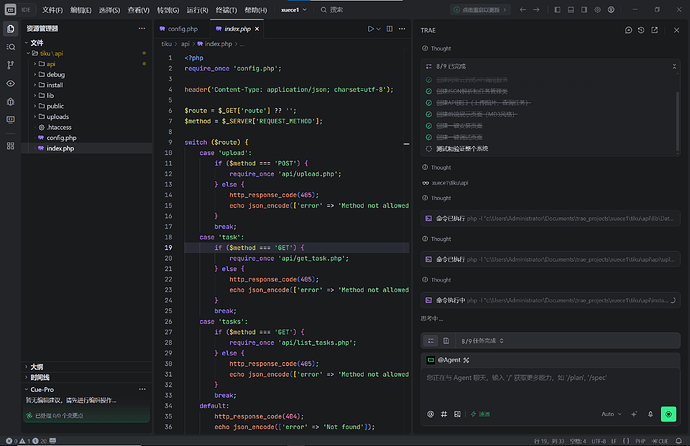Viewport: 690px width, 446px height.
Task: Click api breadcrumb in editor path
Action: point(185,44)
